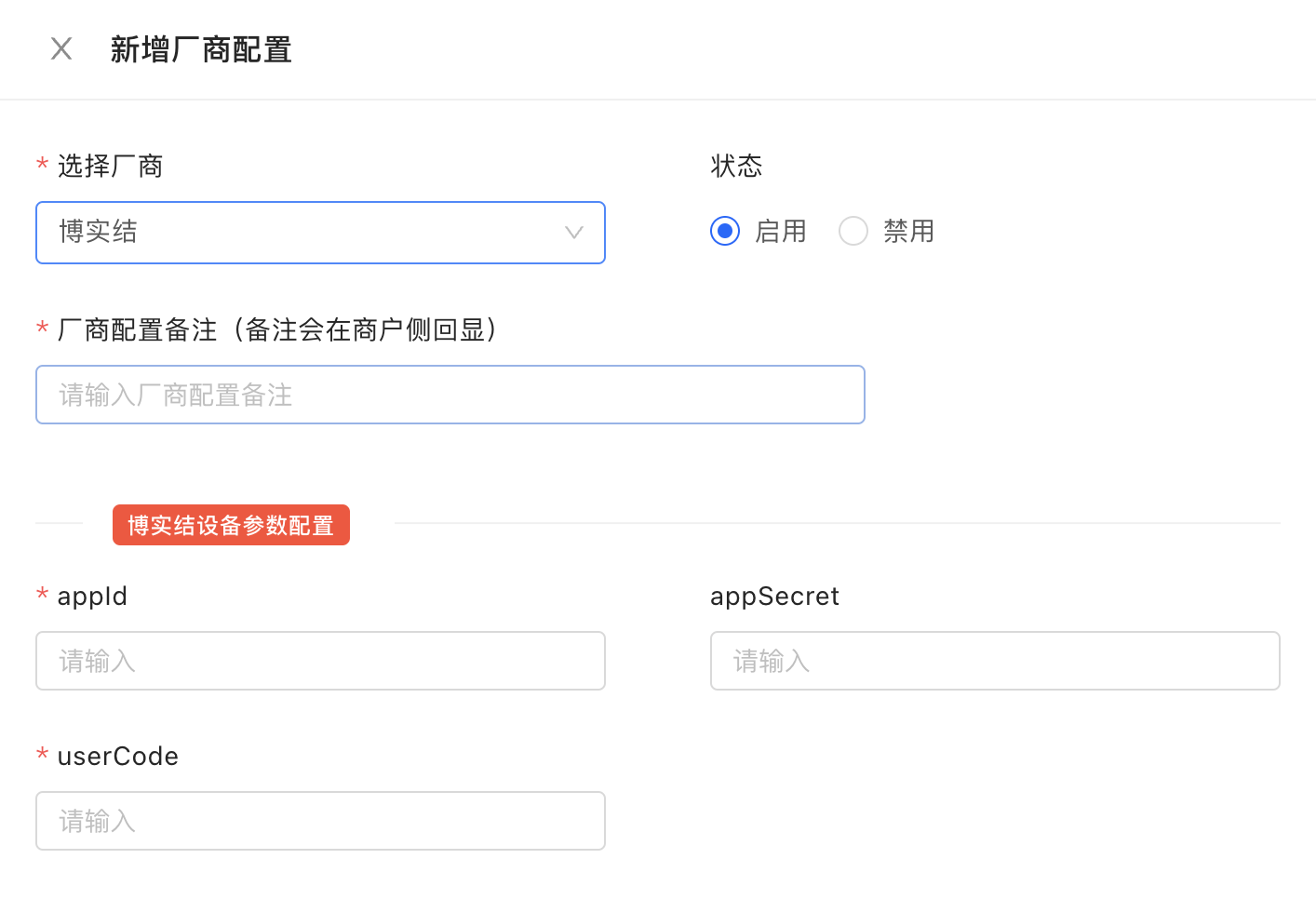Click the 状态 section label
Viewport: 1316px width, 899px height.
pos(735,166)
